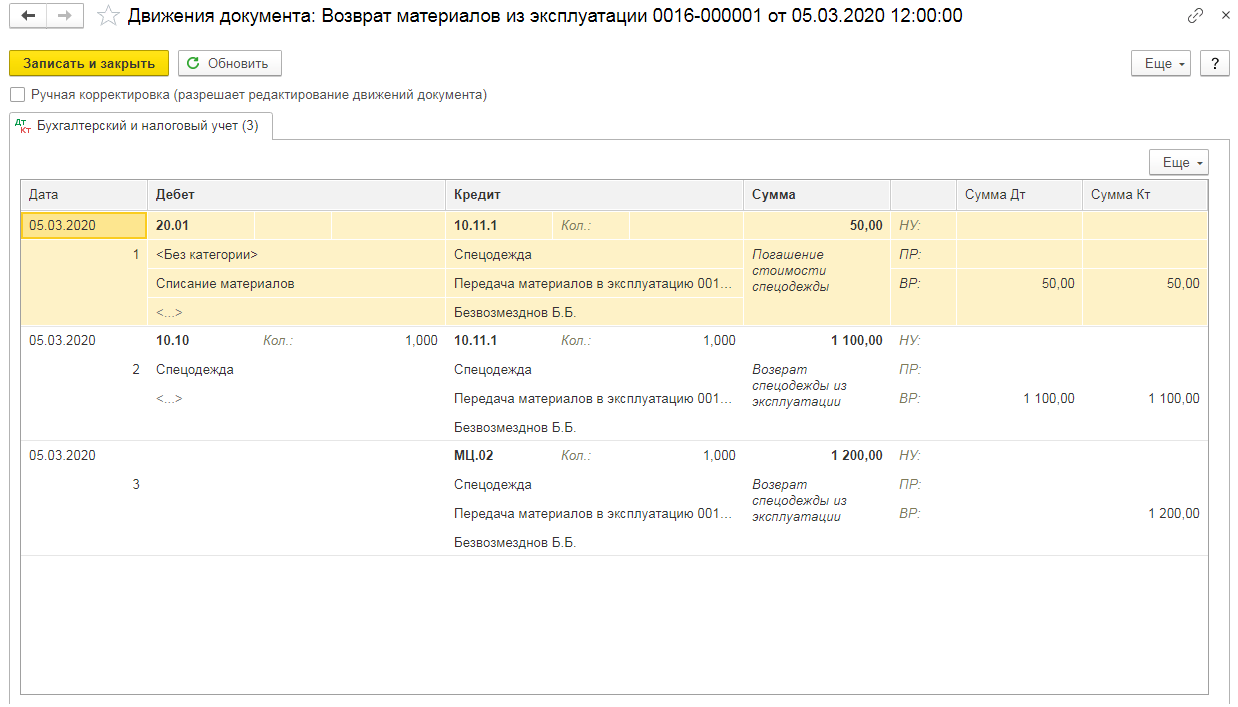This screenshot has height=707, width=1238.
Task: Switch to Бухгалтерский и налоговый учет tab
Action: pos(140,126)
